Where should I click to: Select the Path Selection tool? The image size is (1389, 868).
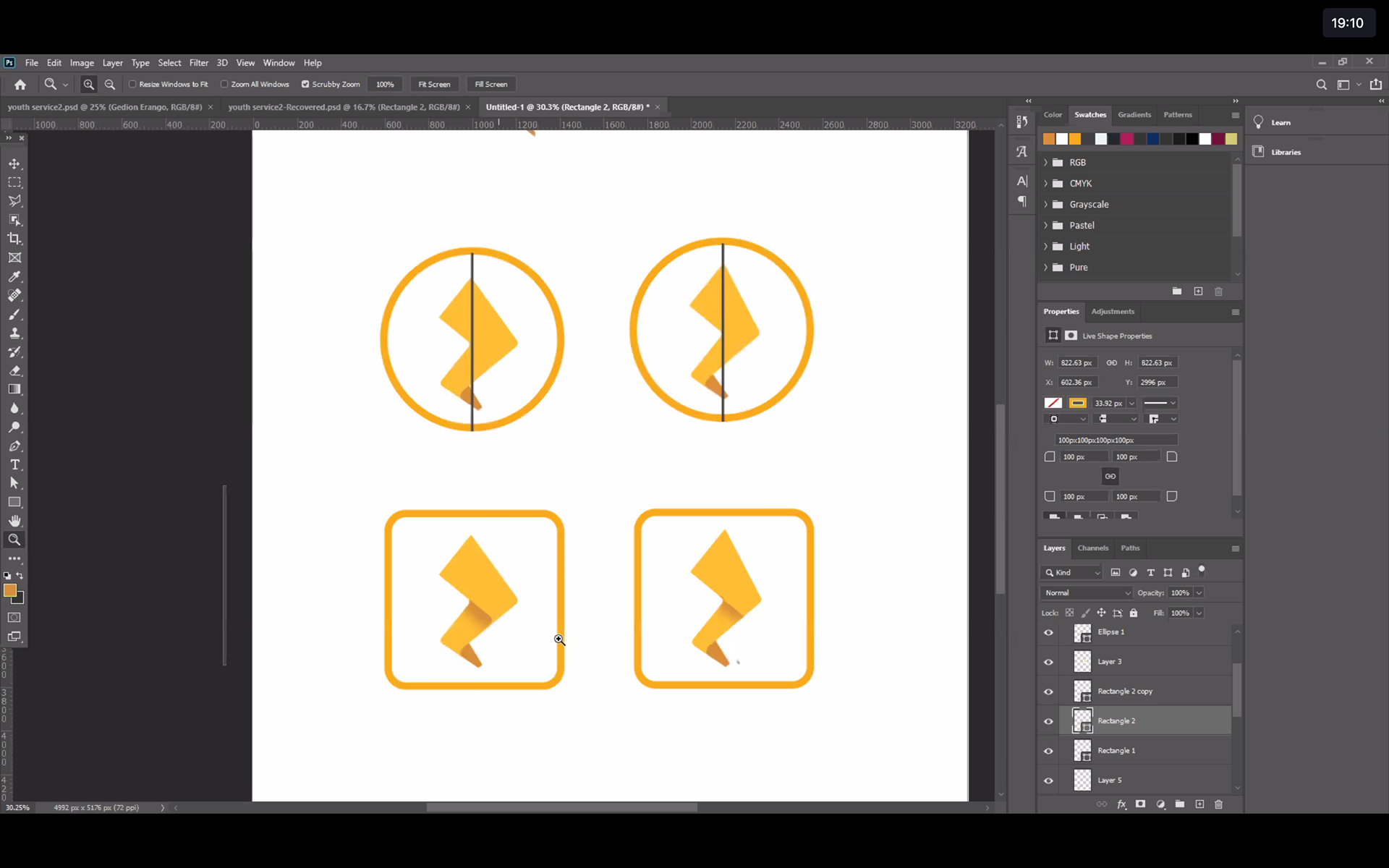pos(14,483)
